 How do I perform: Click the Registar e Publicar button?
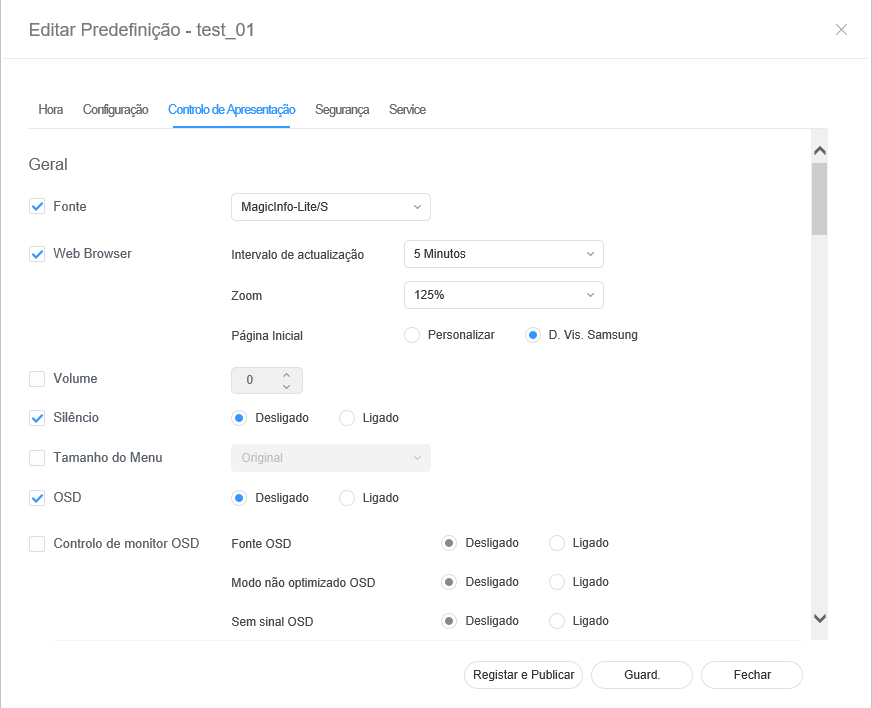point(524,675)
